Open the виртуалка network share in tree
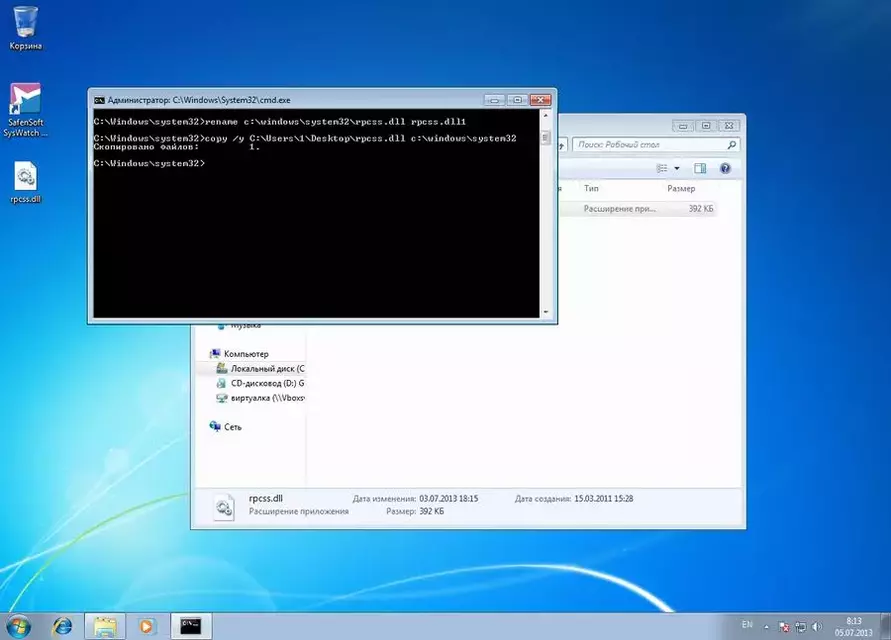Viewport: 891px width, 640px height. point(267,398)
